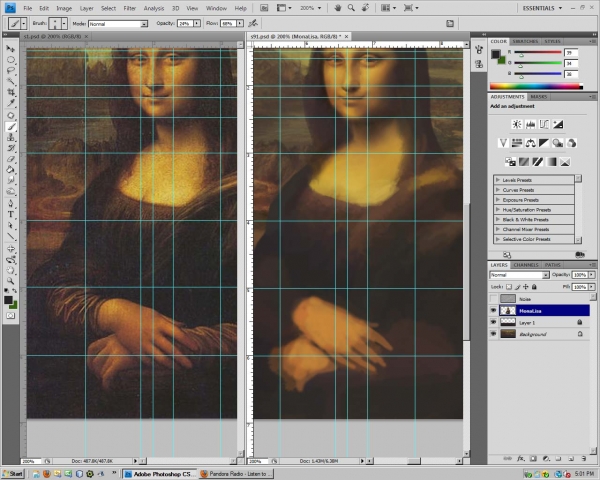
Task: Add a Color Balance adjustment
Action: pos(530,143)
